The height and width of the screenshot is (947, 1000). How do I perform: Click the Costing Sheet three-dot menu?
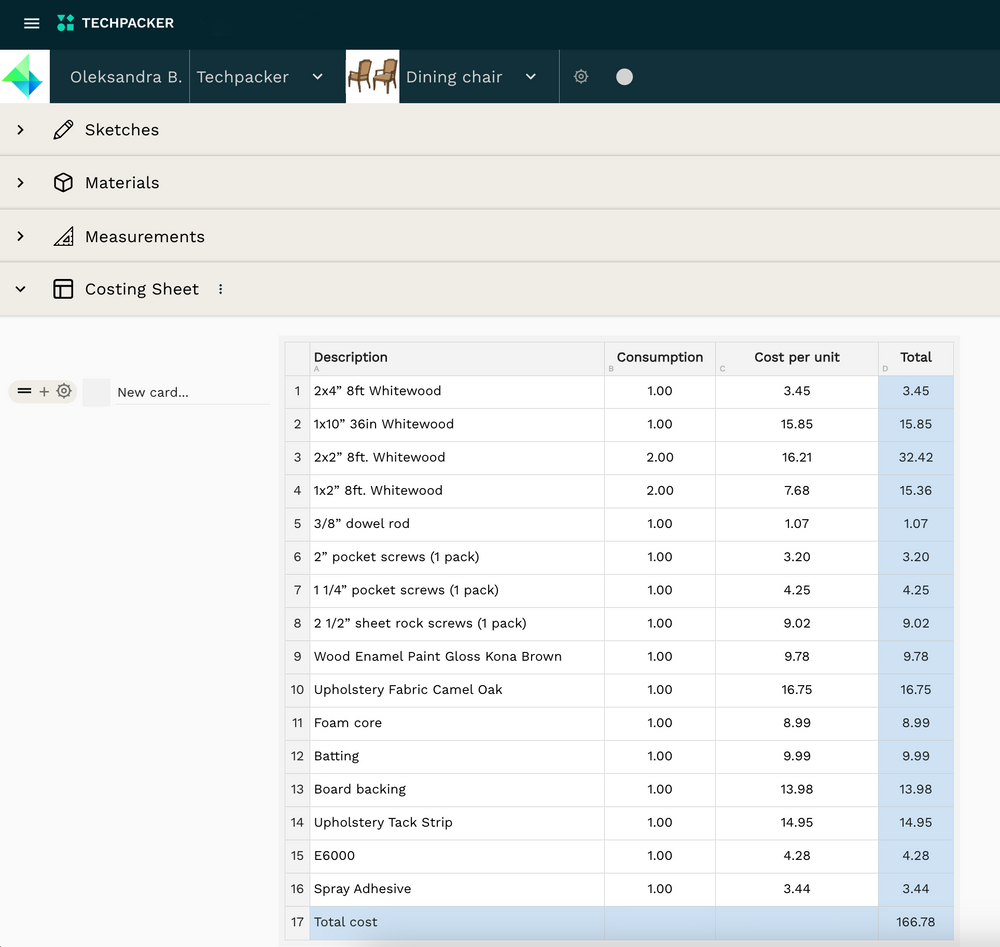point(221,289)
